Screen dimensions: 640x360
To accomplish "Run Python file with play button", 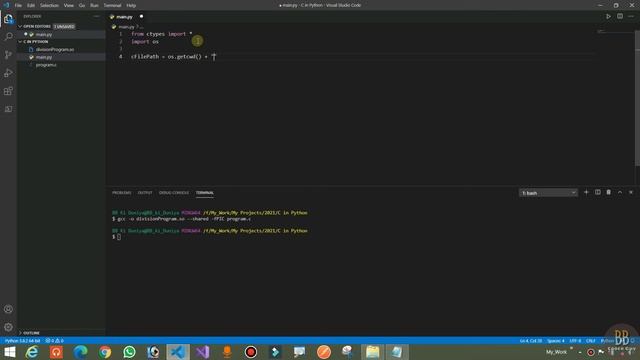I will (x=608, y=16).
